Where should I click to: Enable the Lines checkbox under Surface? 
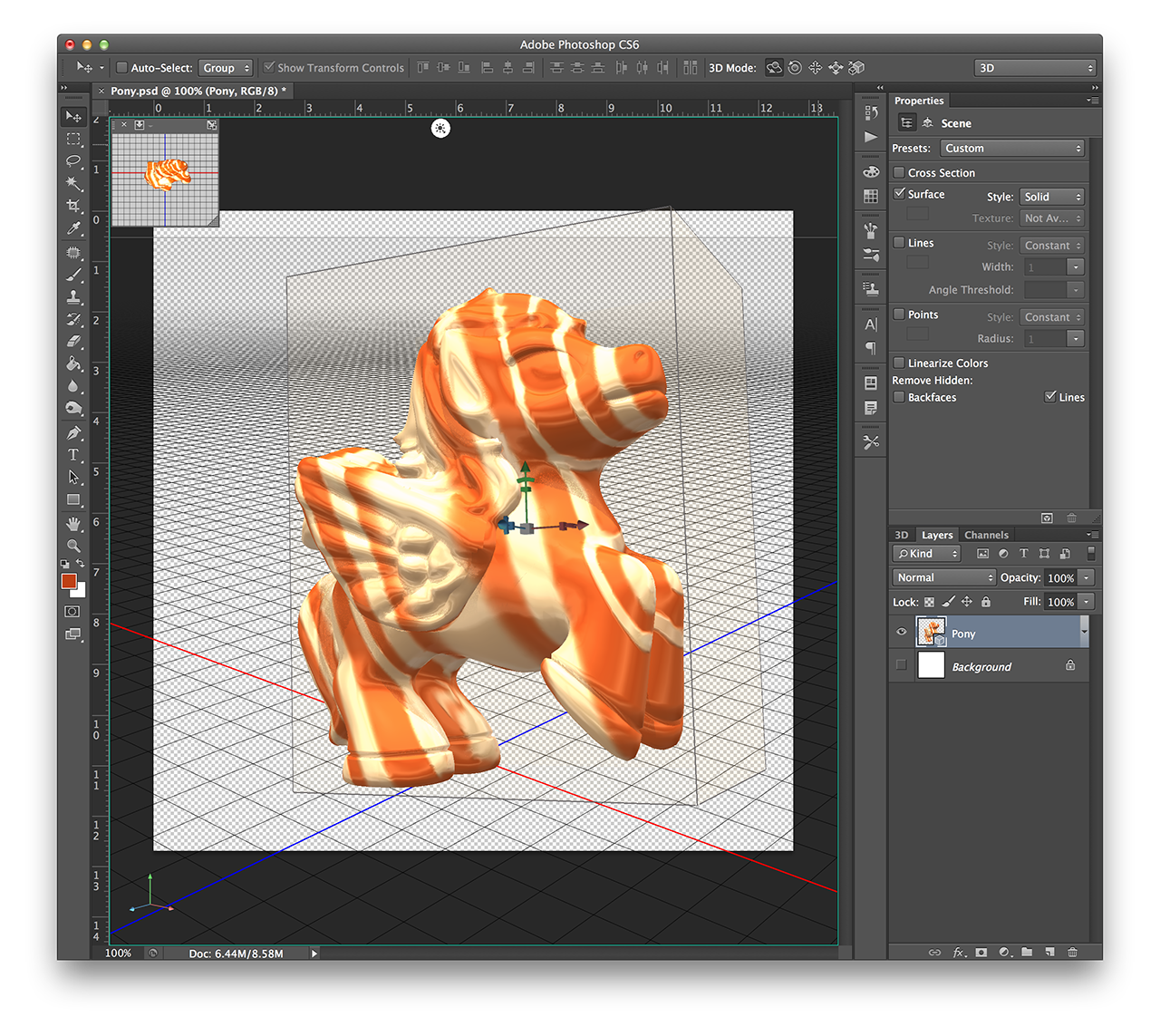(899, 243)
